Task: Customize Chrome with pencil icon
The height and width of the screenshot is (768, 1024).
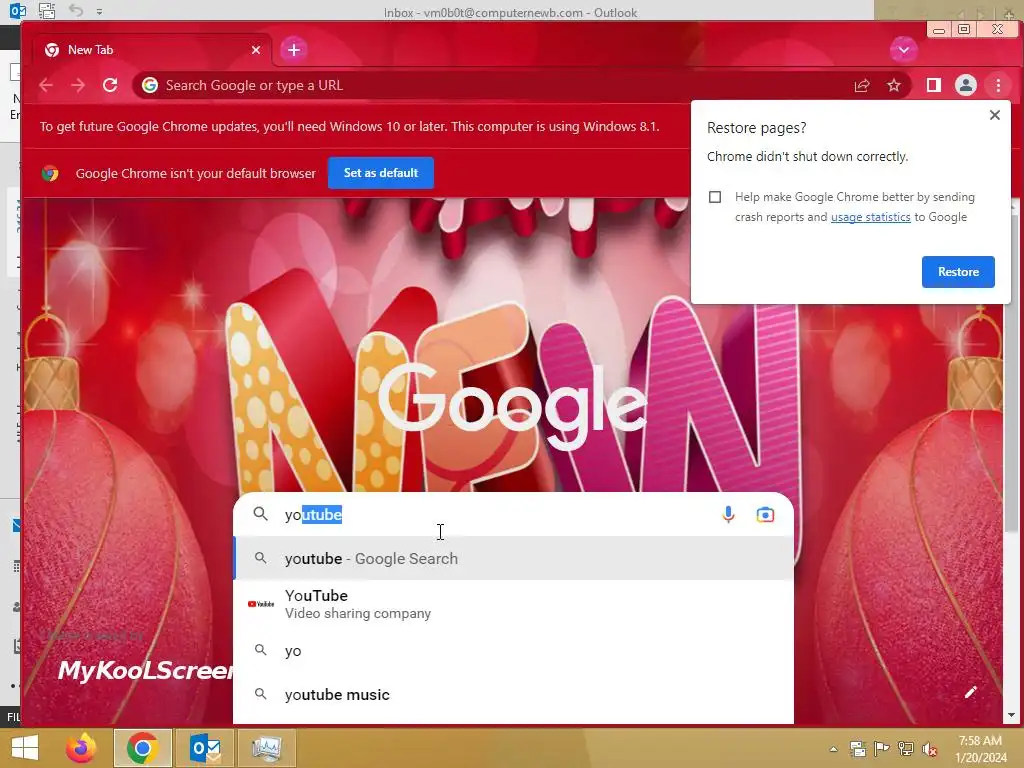Action: tap(970, 692)
